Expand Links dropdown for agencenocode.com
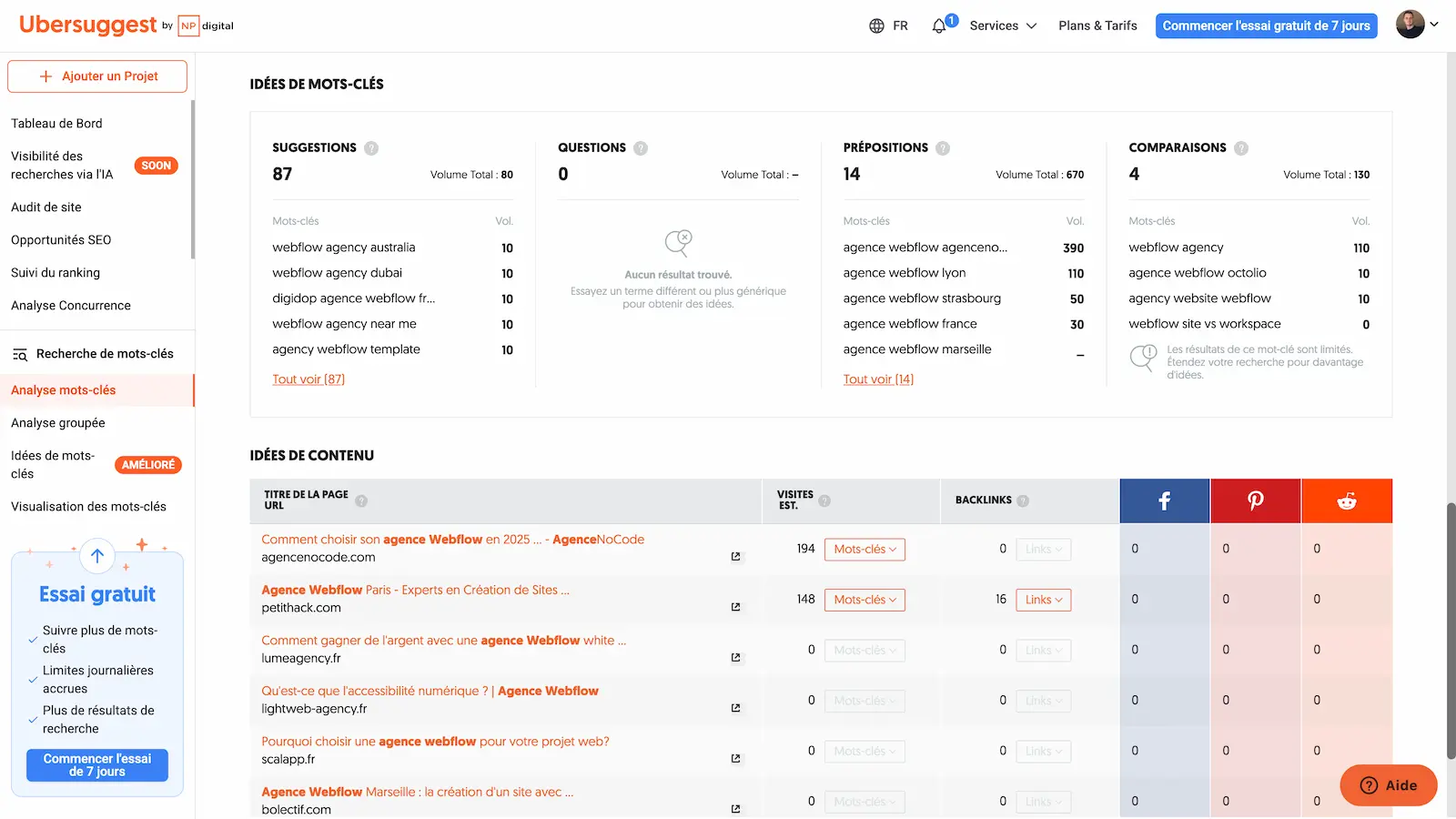This screenshot has height=819, width=1456. pyautogui.click(x=1043, y=550)
